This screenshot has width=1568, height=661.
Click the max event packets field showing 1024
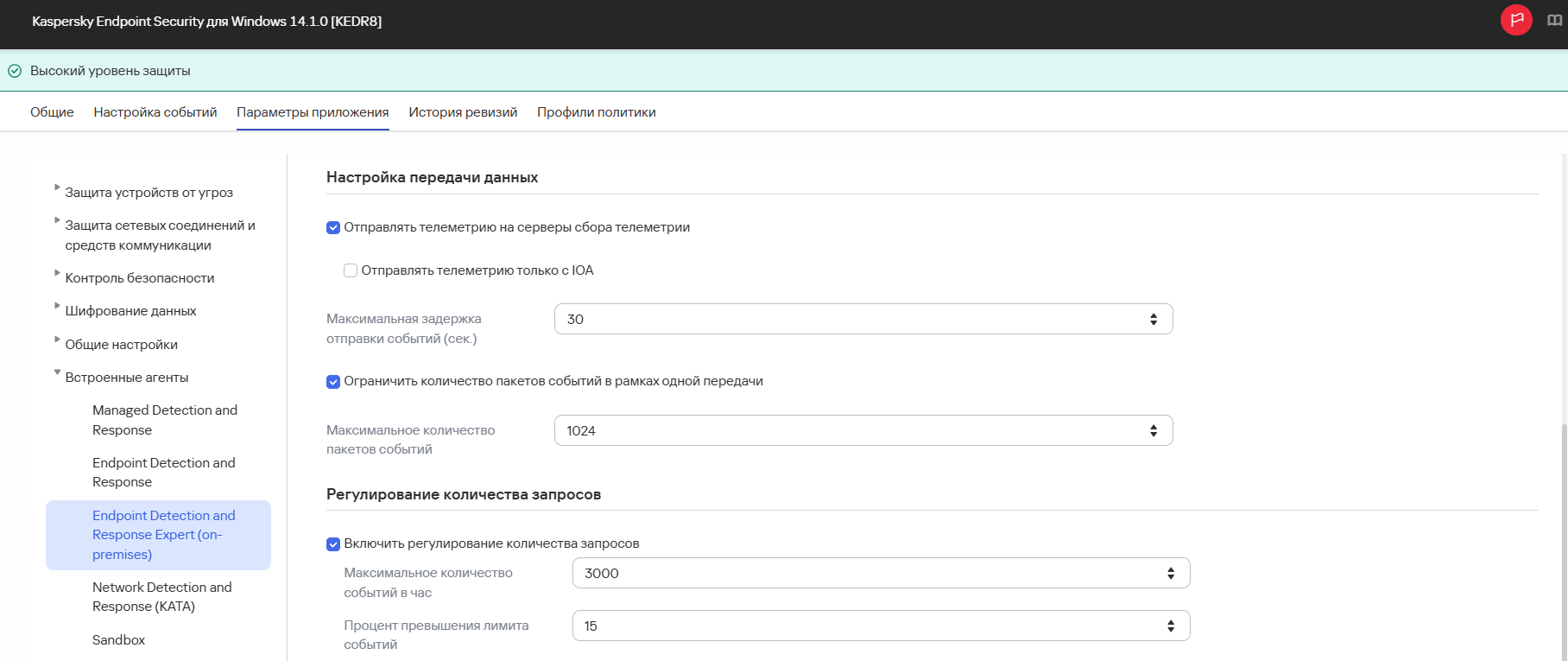coord(863,430)
